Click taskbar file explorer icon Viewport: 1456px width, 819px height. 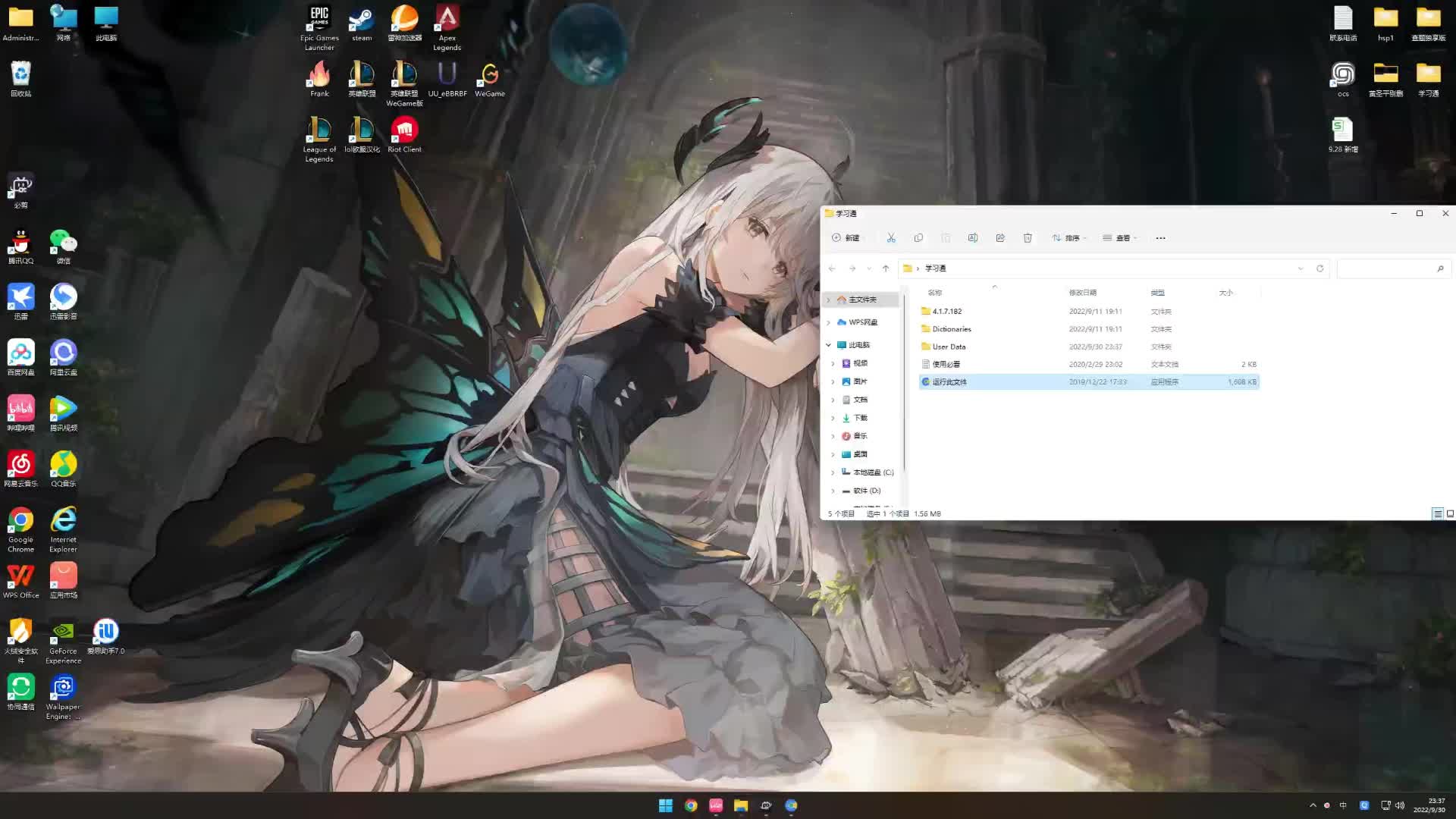(740, 805)
